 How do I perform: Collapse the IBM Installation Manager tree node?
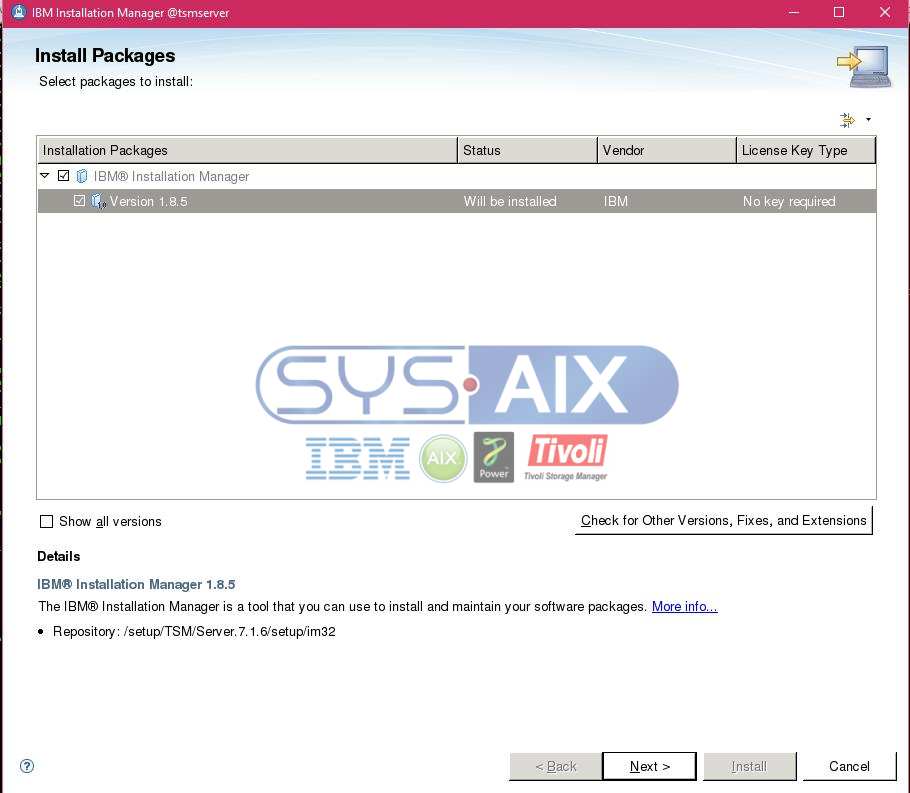pyautogui.click(x=45, y=175)
